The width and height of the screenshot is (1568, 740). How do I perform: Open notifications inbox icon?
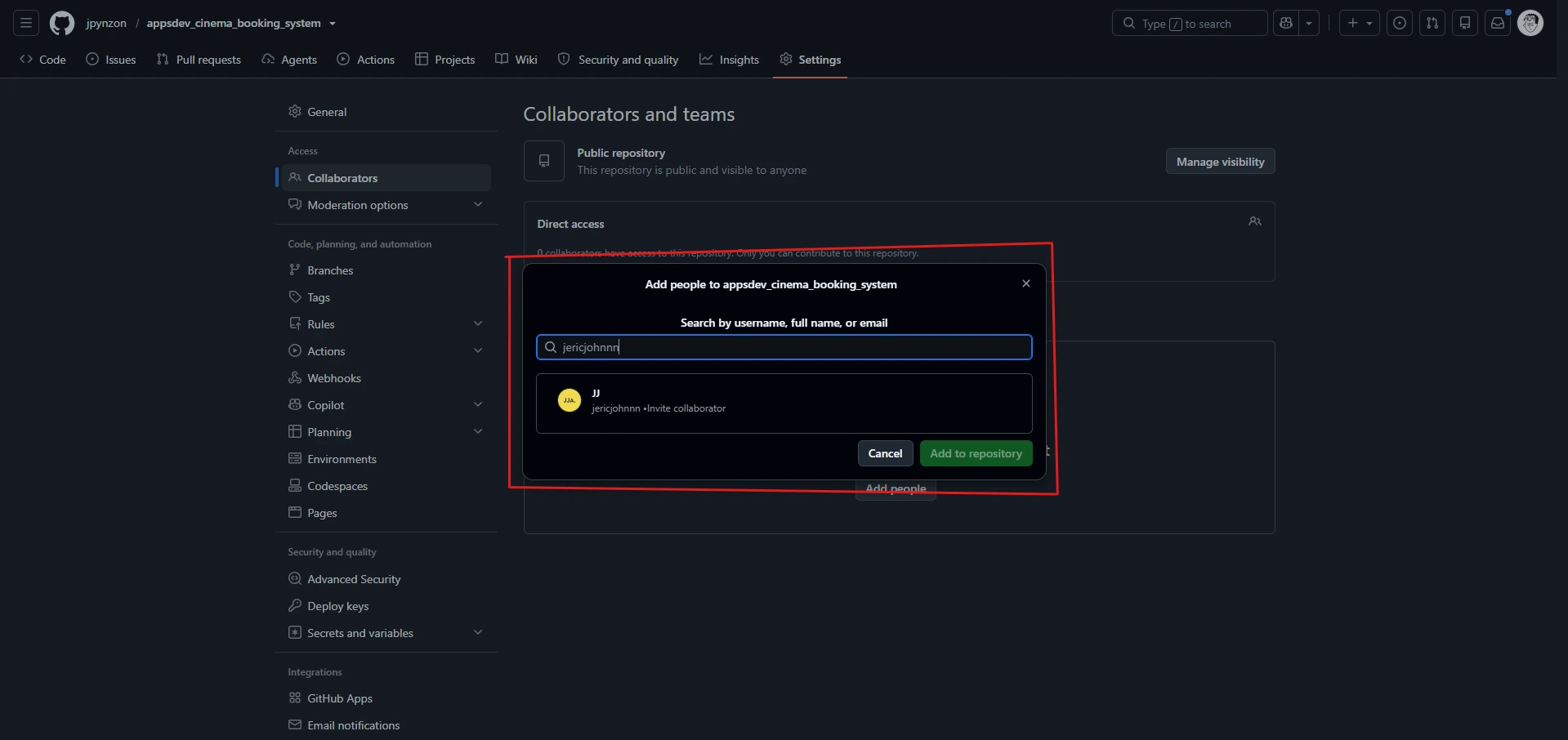[1498, 23]
